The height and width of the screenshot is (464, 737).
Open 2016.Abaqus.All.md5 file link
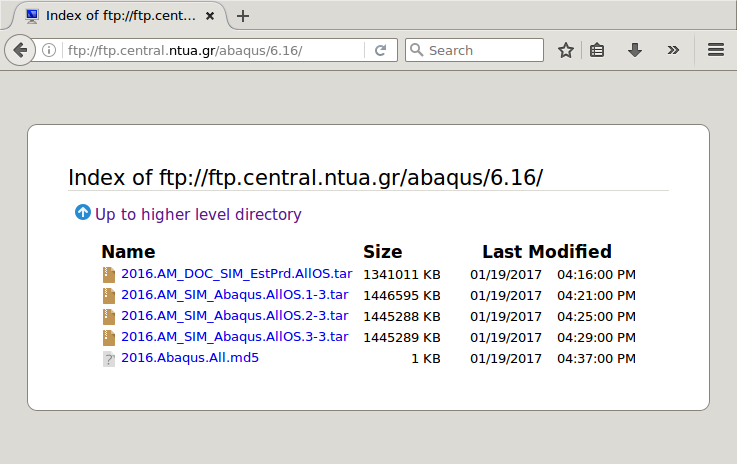(190, 358)
